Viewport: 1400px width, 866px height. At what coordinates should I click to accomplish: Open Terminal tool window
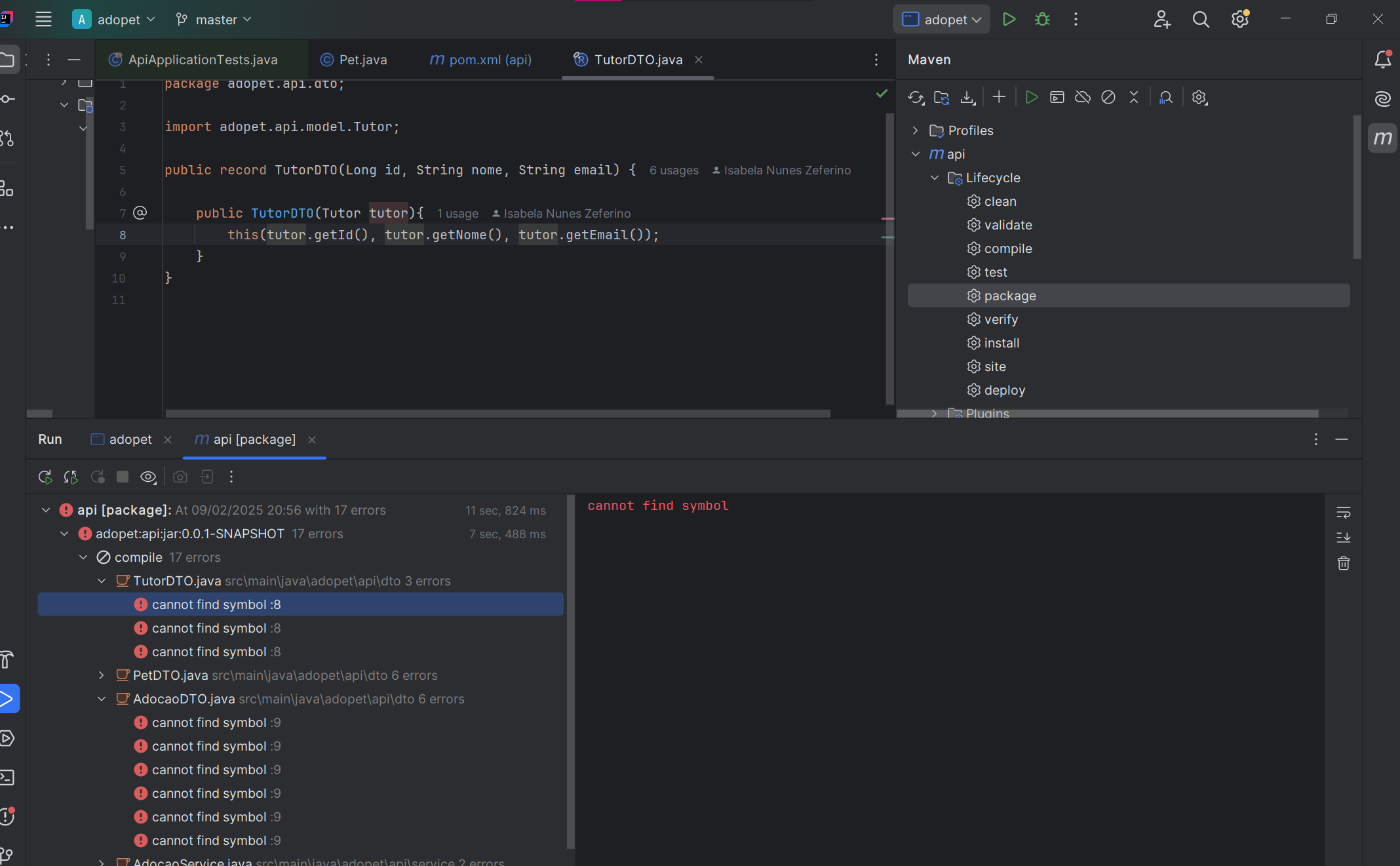click(x=7, y=777)
